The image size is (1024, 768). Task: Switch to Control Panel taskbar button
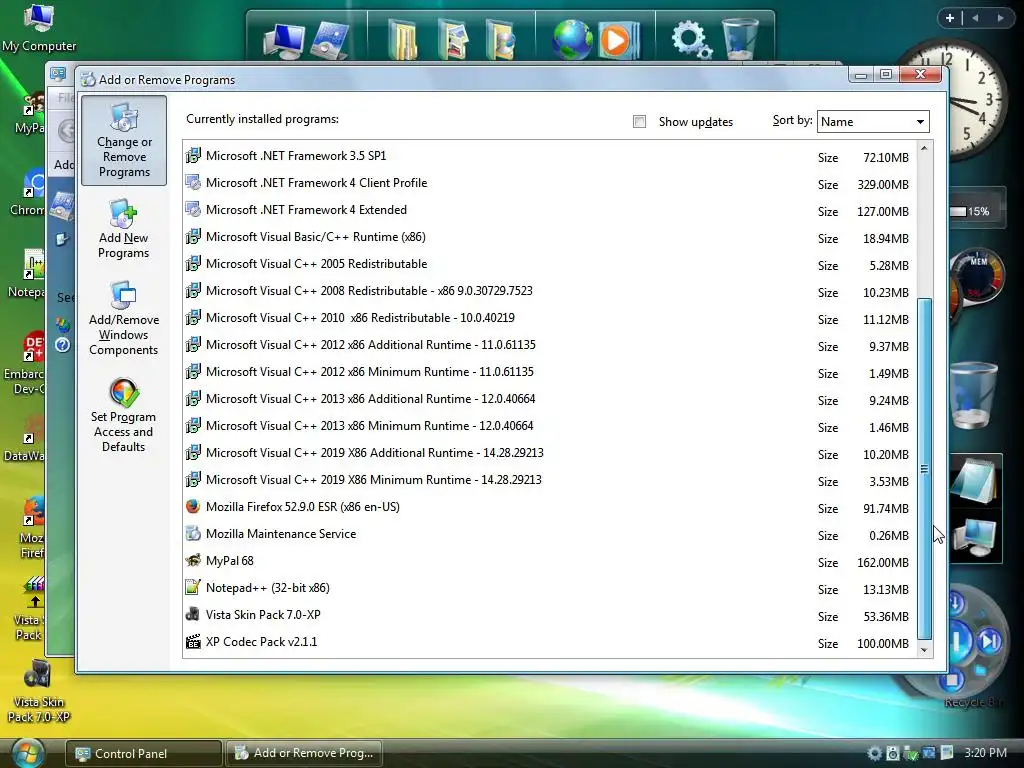click(x=143, y=754)
